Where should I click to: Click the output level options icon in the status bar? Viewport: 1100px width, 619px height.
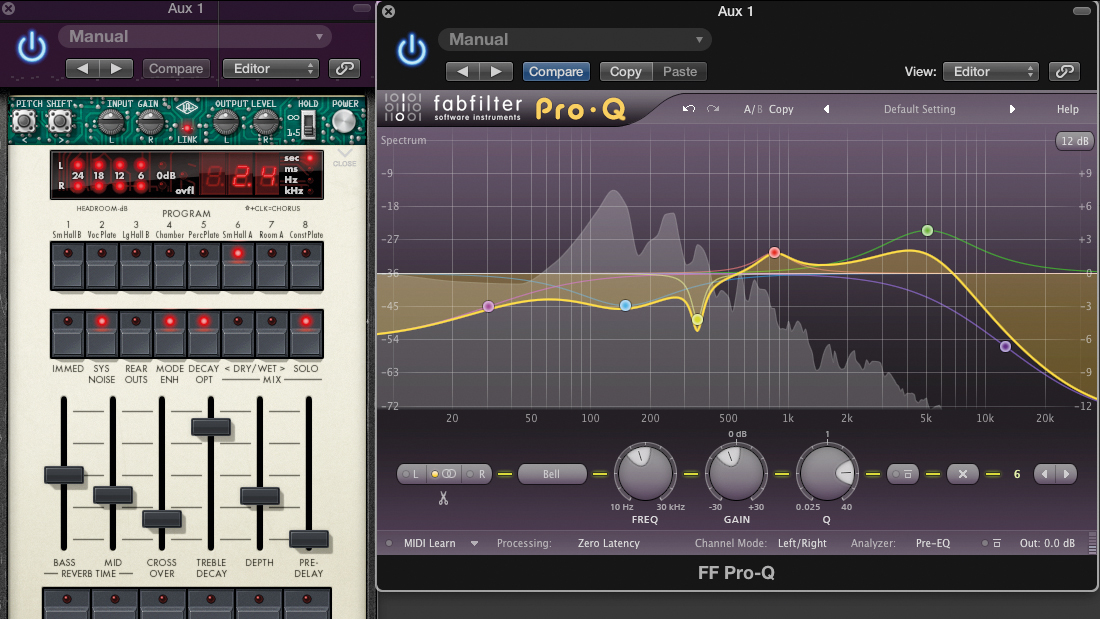[997, 543]
